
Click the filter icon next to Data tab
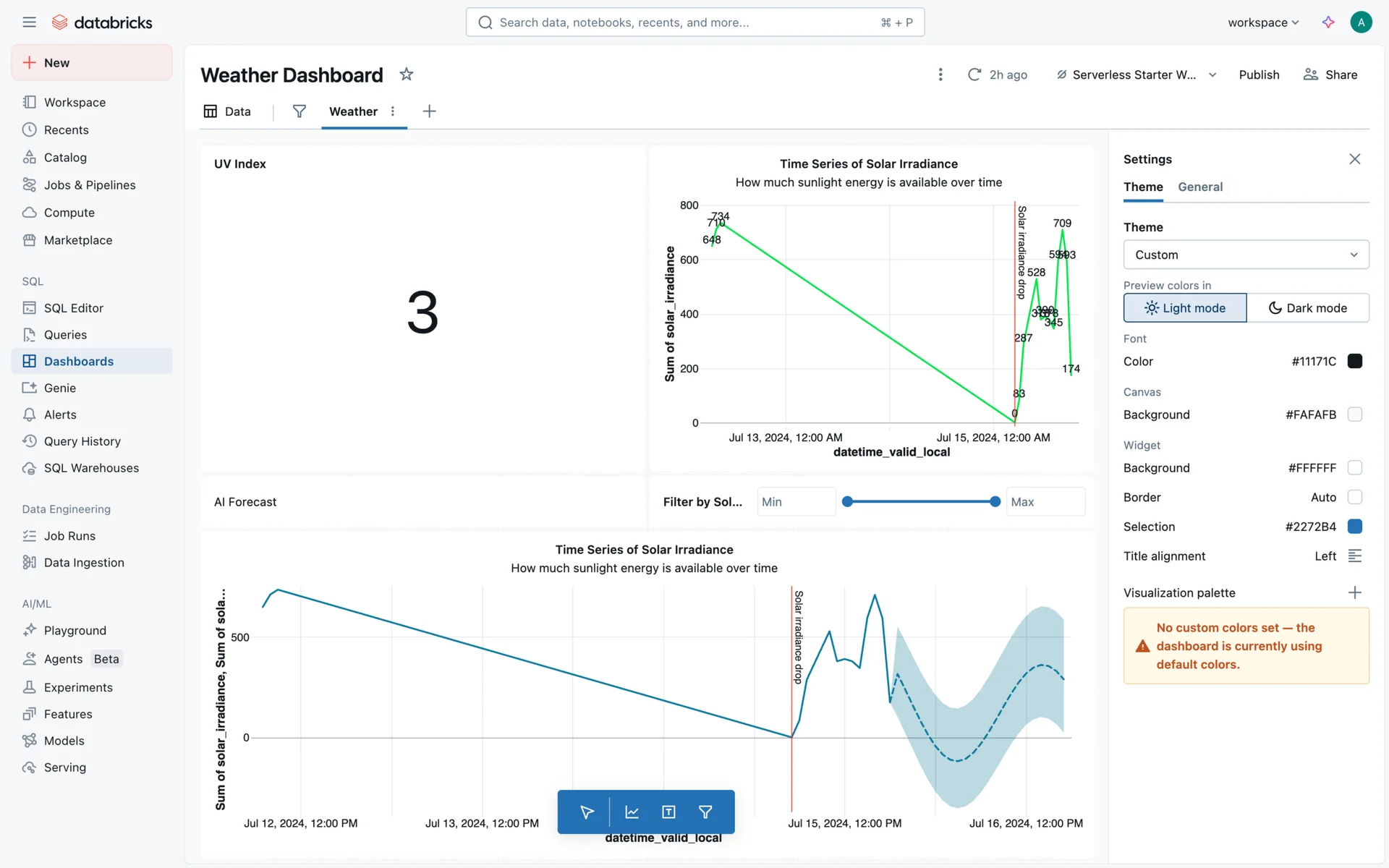(x=299, y=111)
